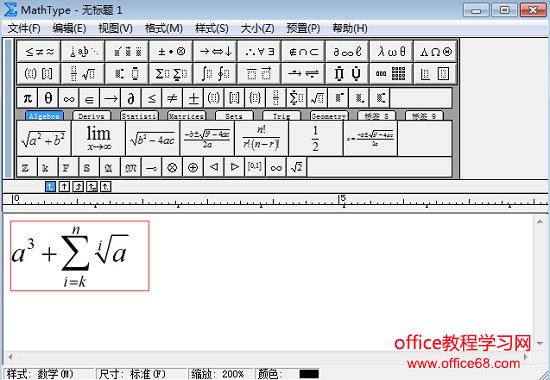Viewport: 550px width, 380px height.
Task: Open the 视图(V) menu
Action: (115, 28)
